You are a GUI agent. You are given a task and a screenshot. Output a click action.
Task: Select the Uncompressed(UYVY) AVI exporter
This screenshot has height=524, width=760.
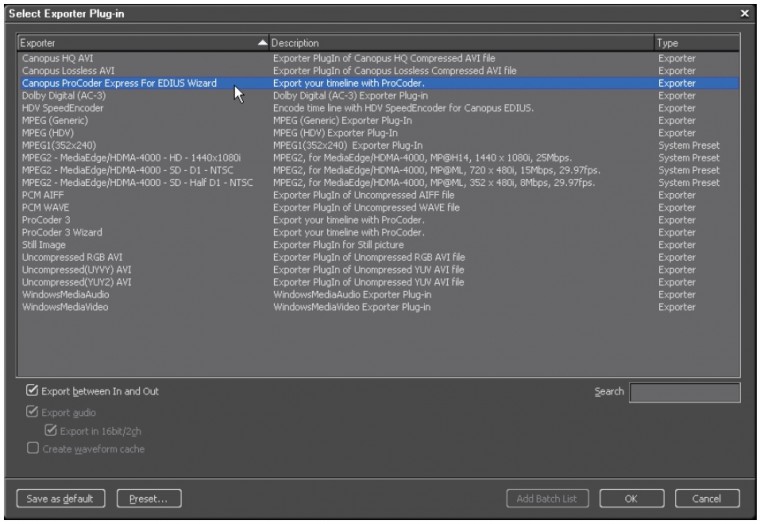(378, 270)
